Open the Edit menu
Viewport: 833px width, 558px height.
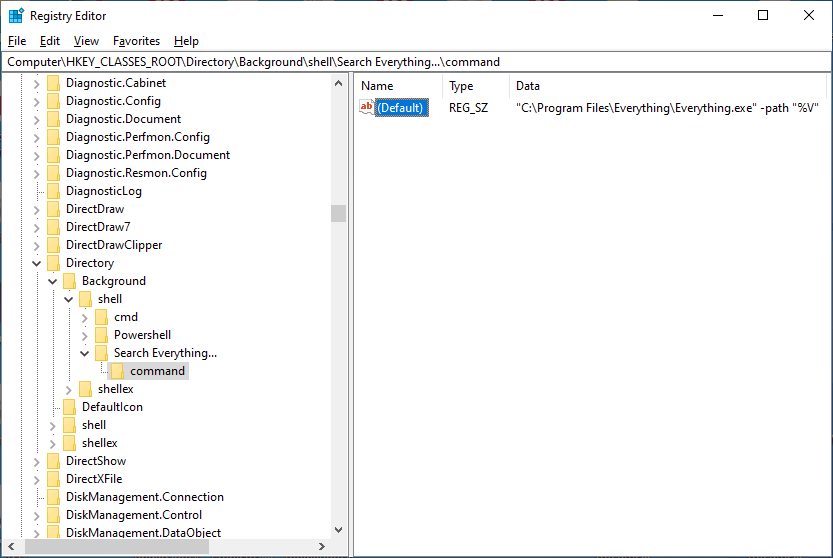tap(49, 41)
